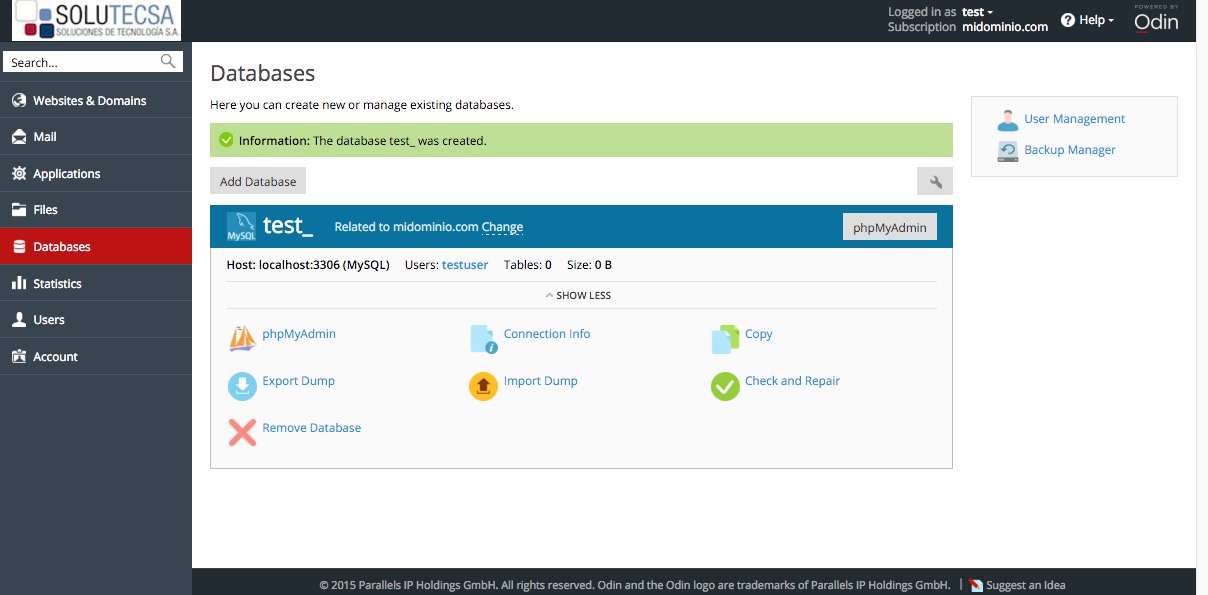
Task: Click the Size: 0 B text
Action: point(589,265)
